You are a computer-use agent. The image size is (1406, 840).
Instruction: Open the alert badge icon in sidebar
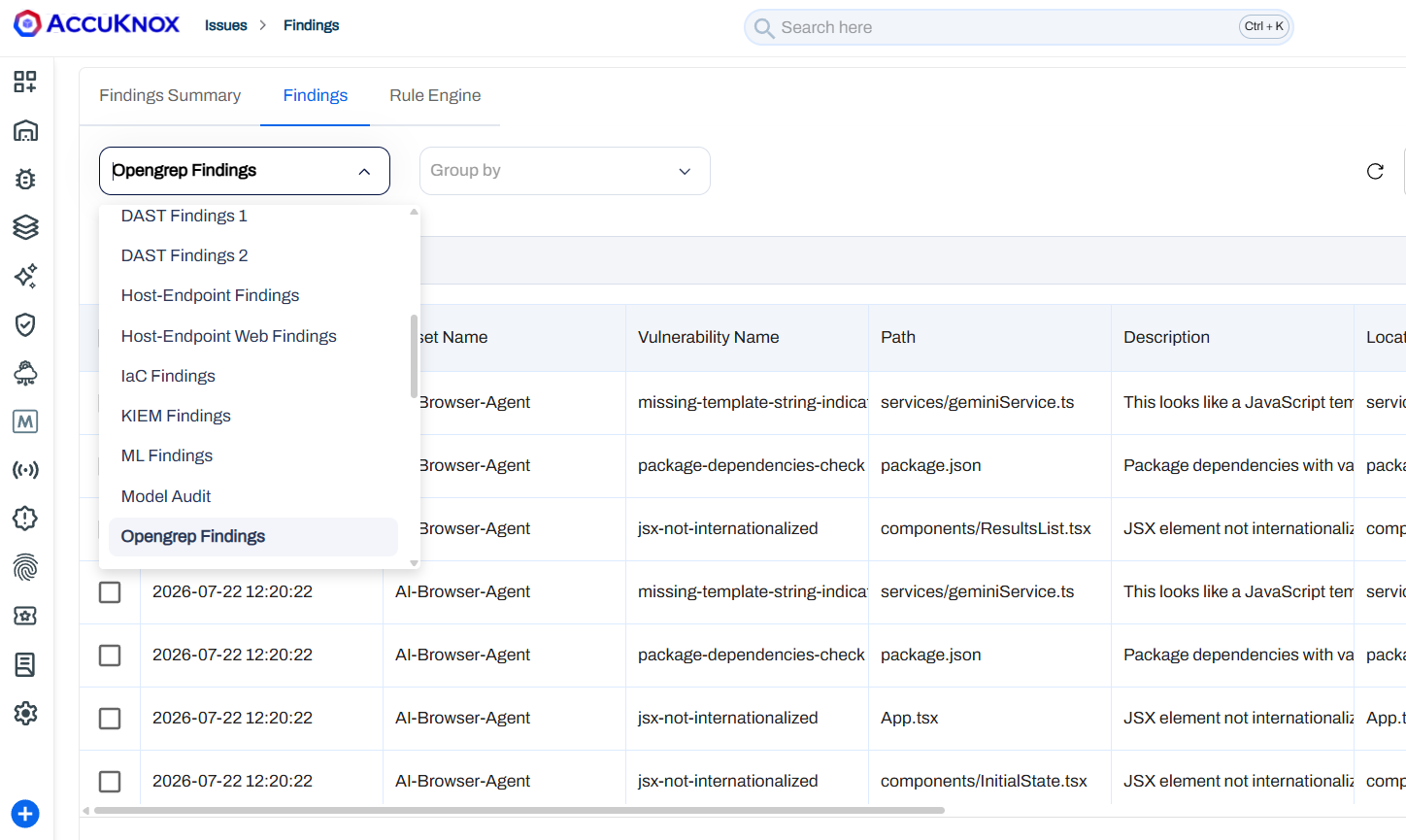tap(25, 519)
